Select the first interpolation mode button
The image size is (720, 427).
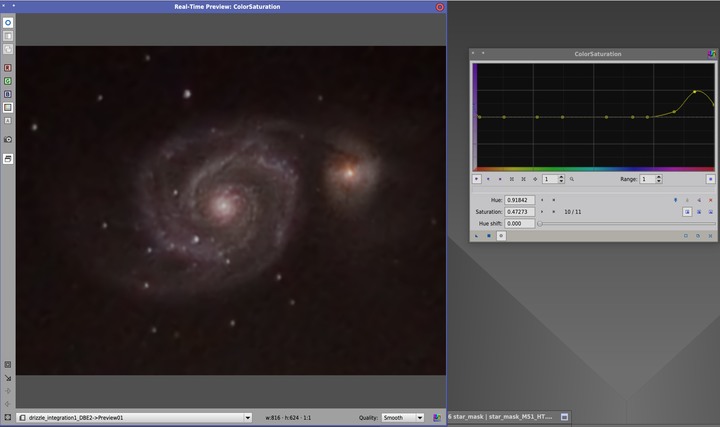click(687, 212)
